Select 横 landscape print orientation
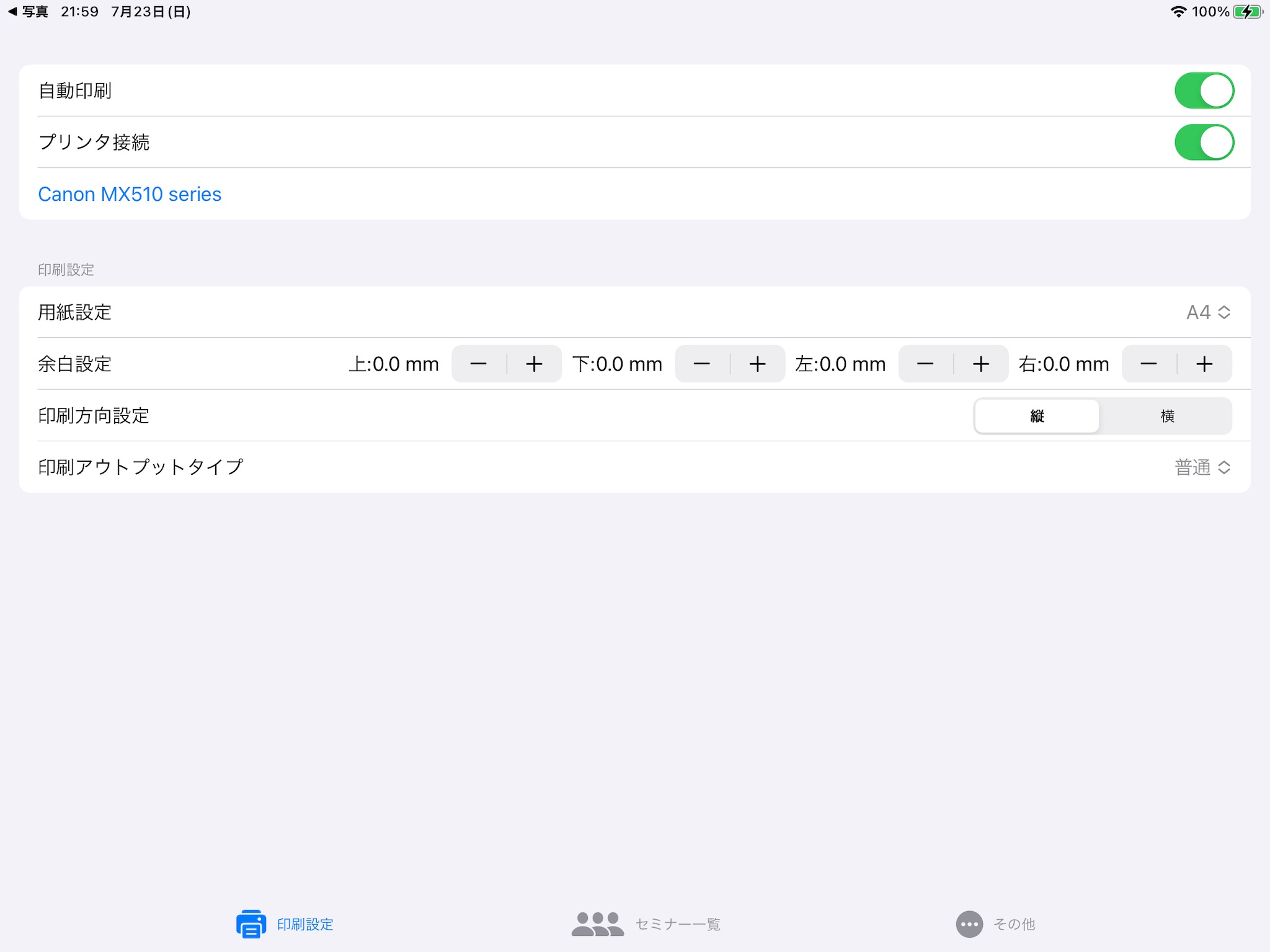The image size is (1270, 952). click(x=1168, y=416)
